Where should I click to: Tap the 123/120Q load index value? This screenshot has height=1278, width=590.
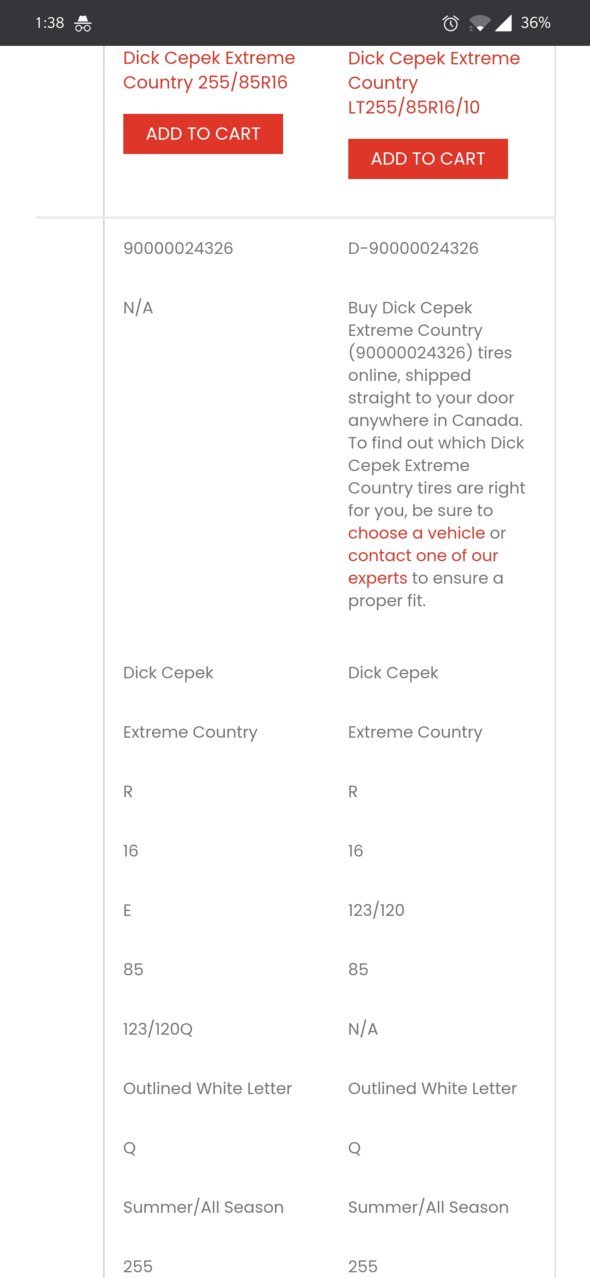(158, 1029)
